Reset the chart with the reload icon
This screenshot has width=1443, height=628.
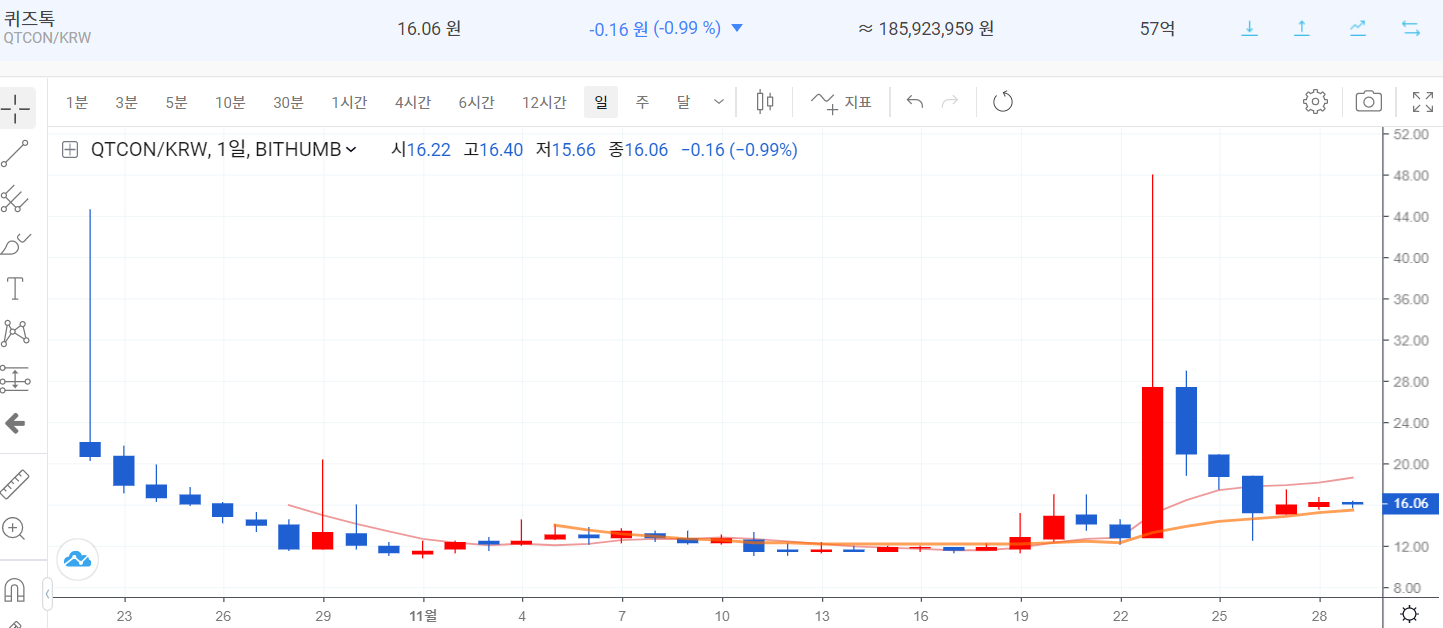[1003, 101]
